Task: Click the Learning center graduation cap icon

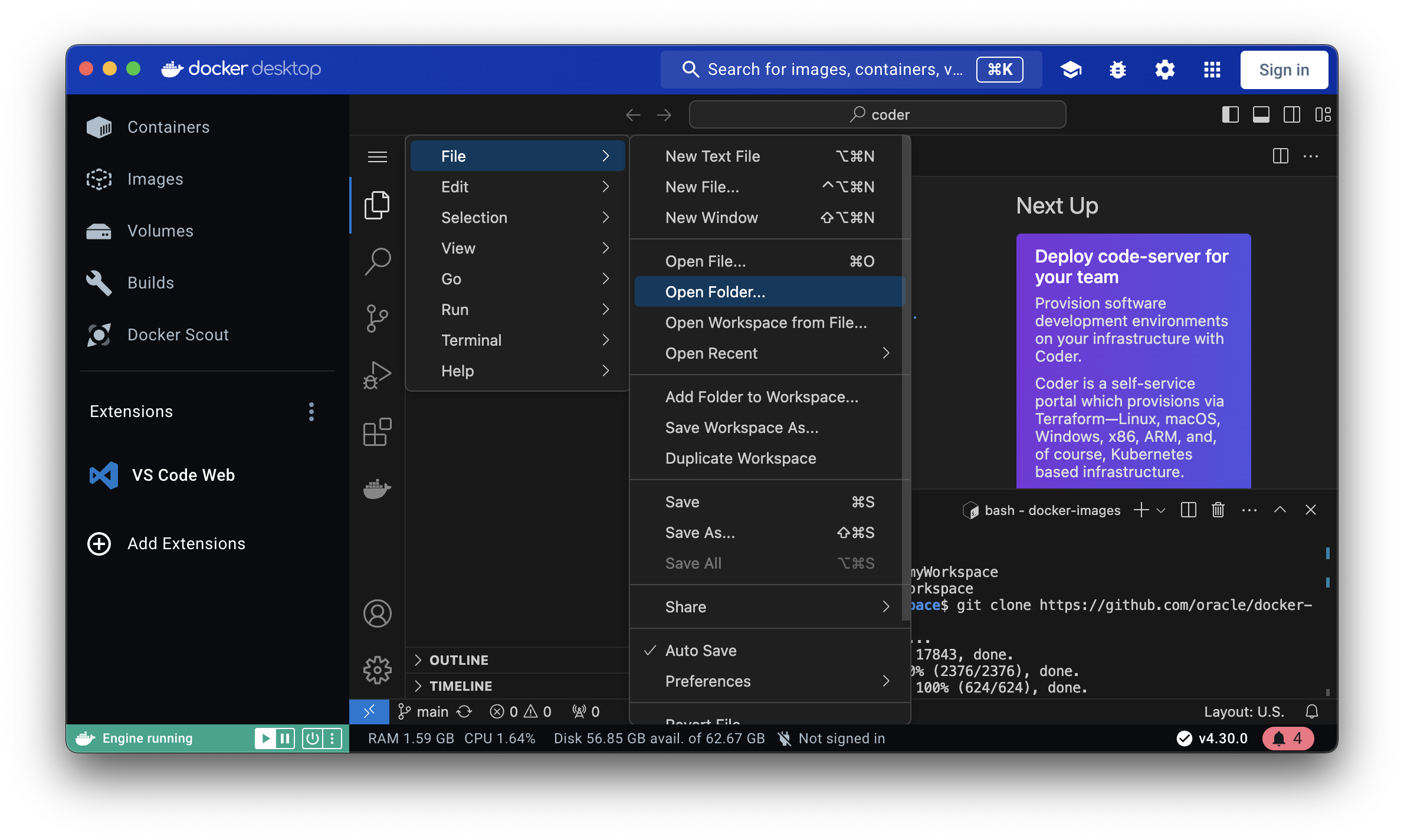Action: (x=1071, y=70)
